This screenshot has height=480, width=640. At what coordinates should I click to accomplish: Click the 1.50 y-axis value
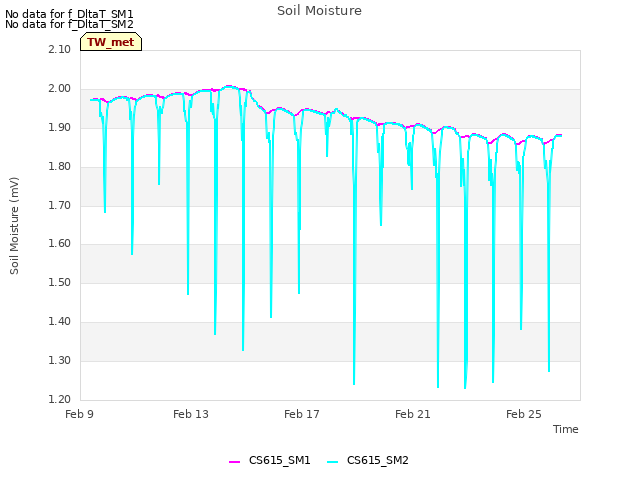point(60,282)
